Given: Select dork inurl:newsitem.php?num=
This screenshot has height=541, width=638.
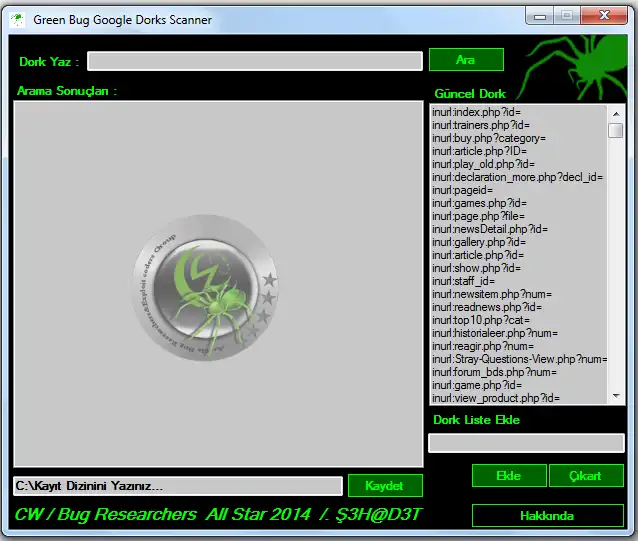Looking at the screenshot, I should 492,294.
